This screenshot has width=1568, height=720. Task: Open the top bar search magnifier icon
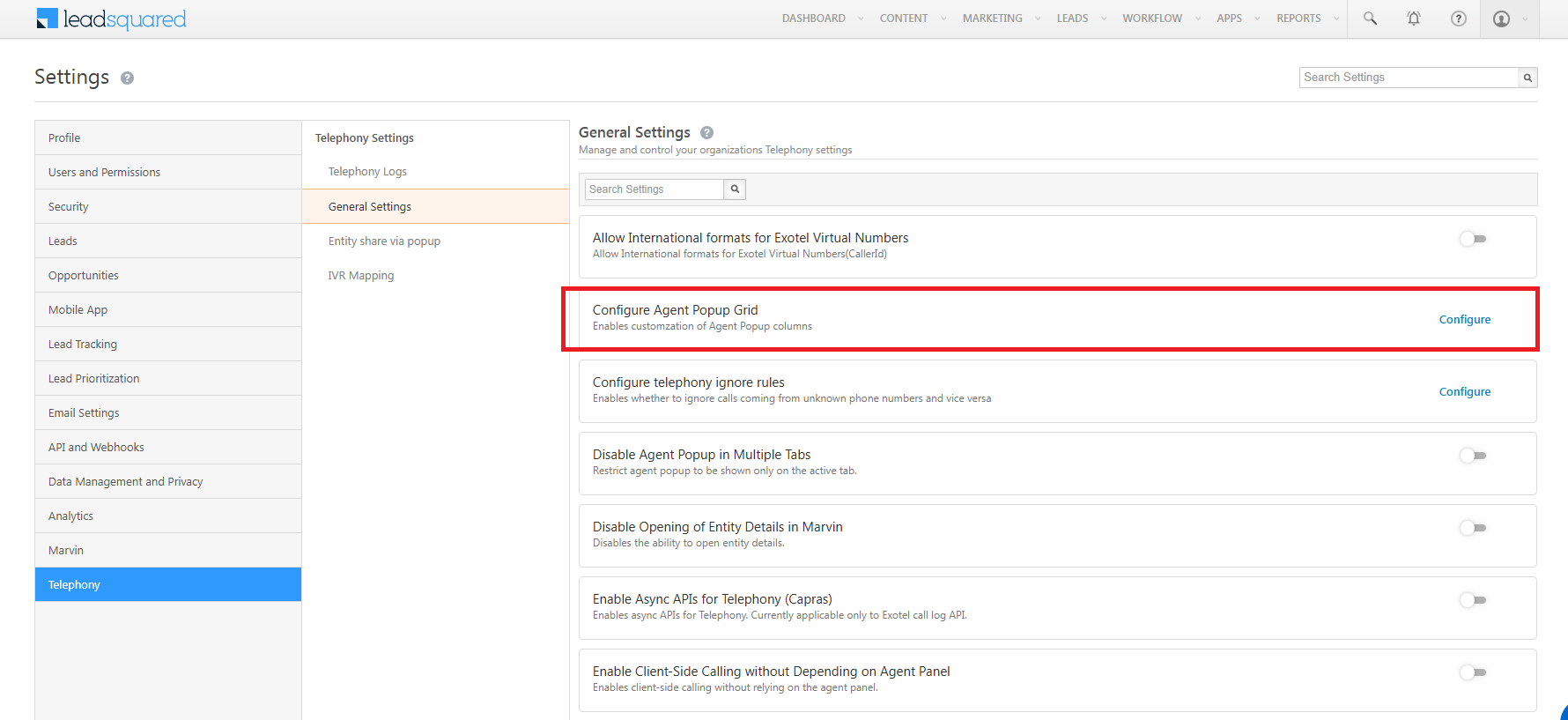pos(1370,19)
